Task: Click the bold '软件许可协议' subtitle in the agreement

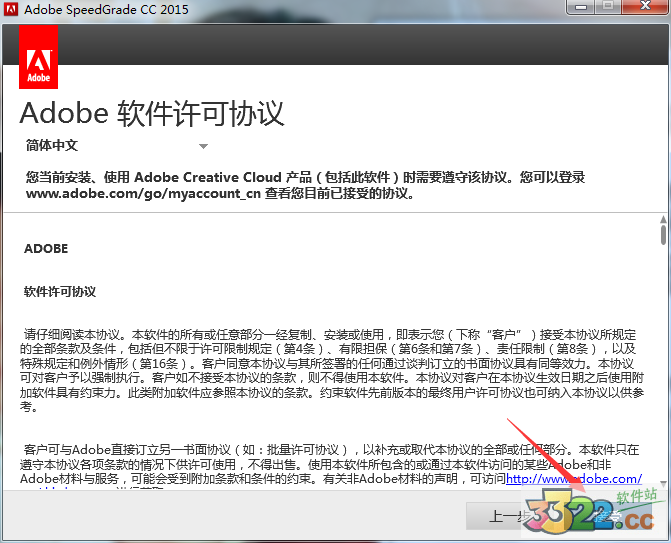Action: [x=60, y=292]
